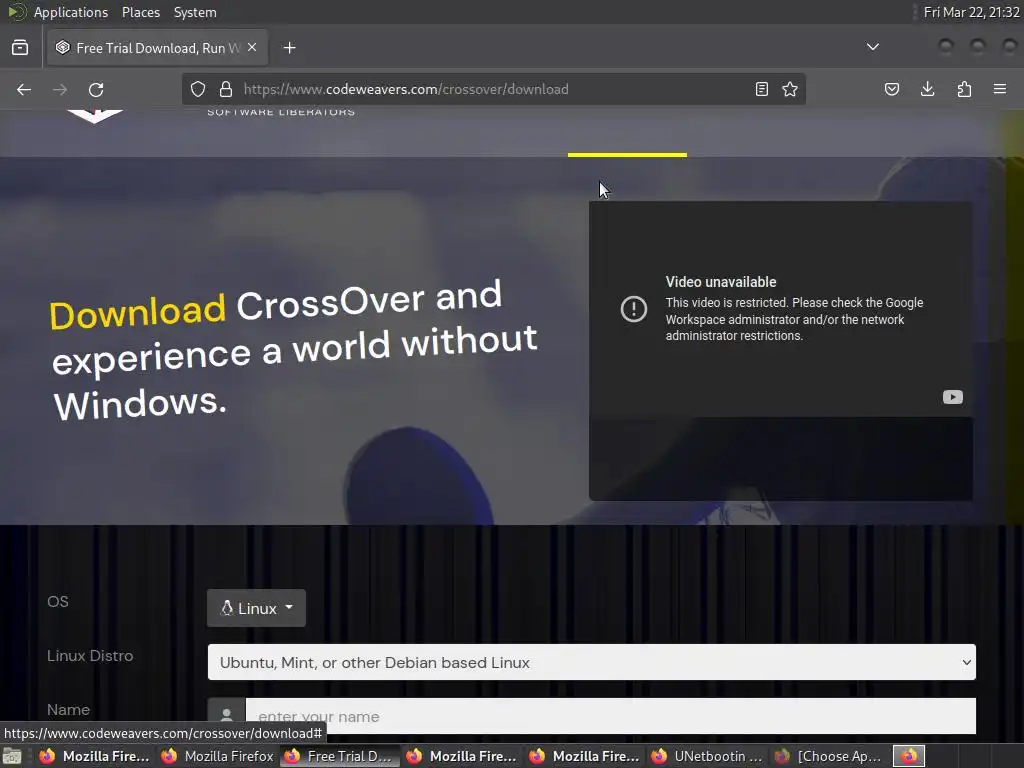Open the Downloads panel

click(927, 89)
